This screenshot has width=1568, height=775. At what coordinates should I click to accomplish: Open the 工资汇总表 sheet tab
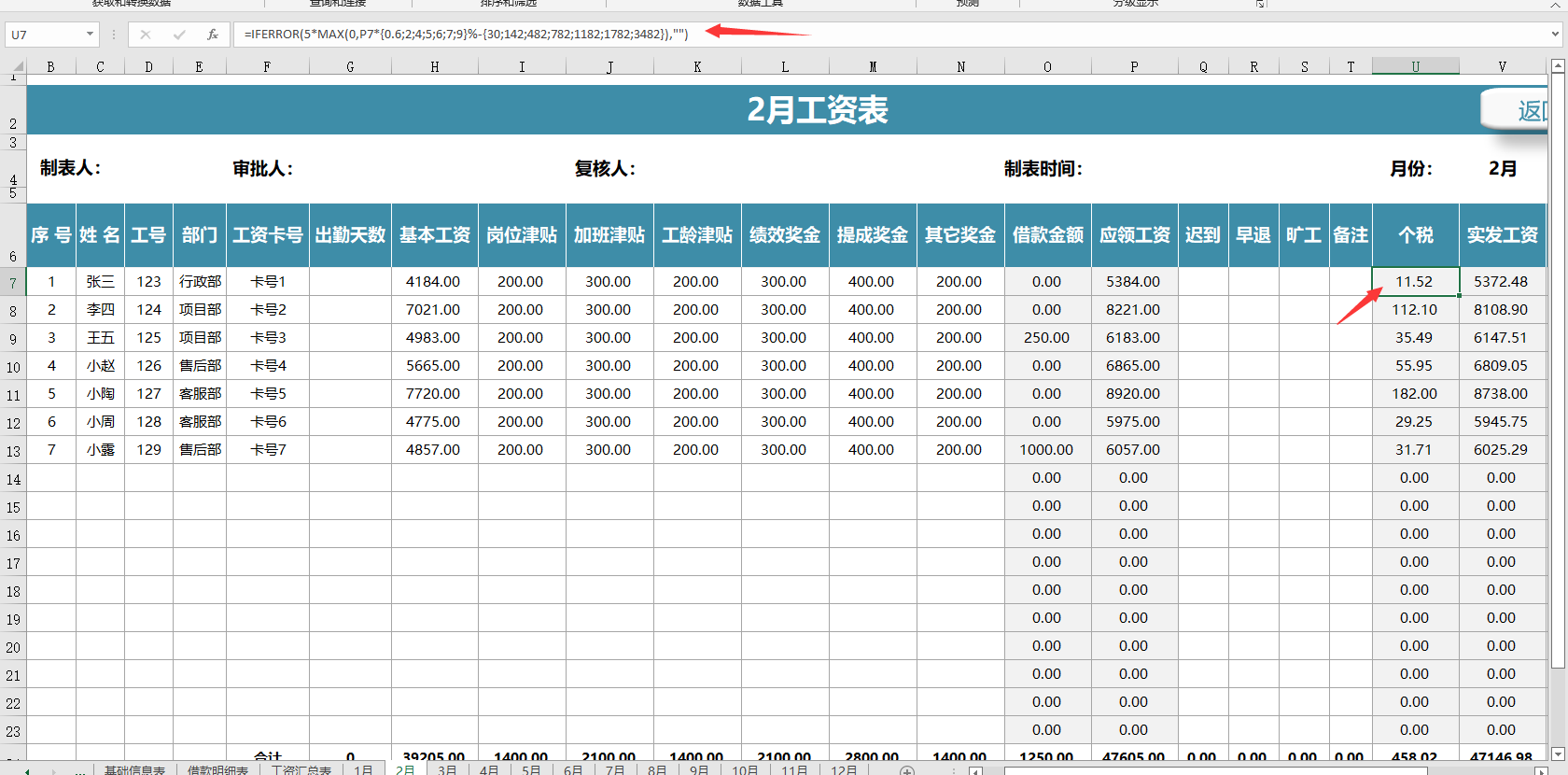[301, 769]
